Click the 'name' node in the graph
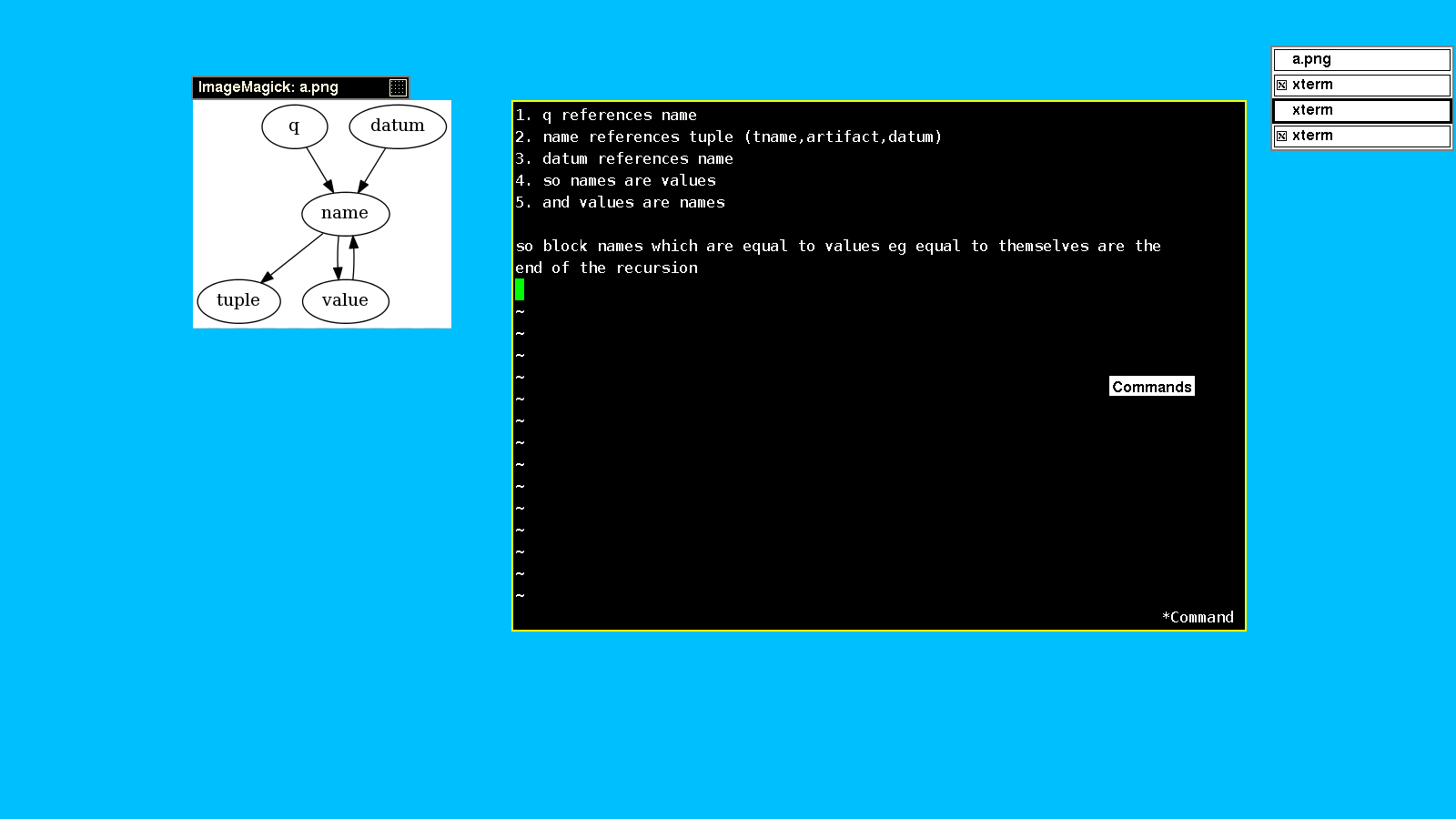 (346, 213)
